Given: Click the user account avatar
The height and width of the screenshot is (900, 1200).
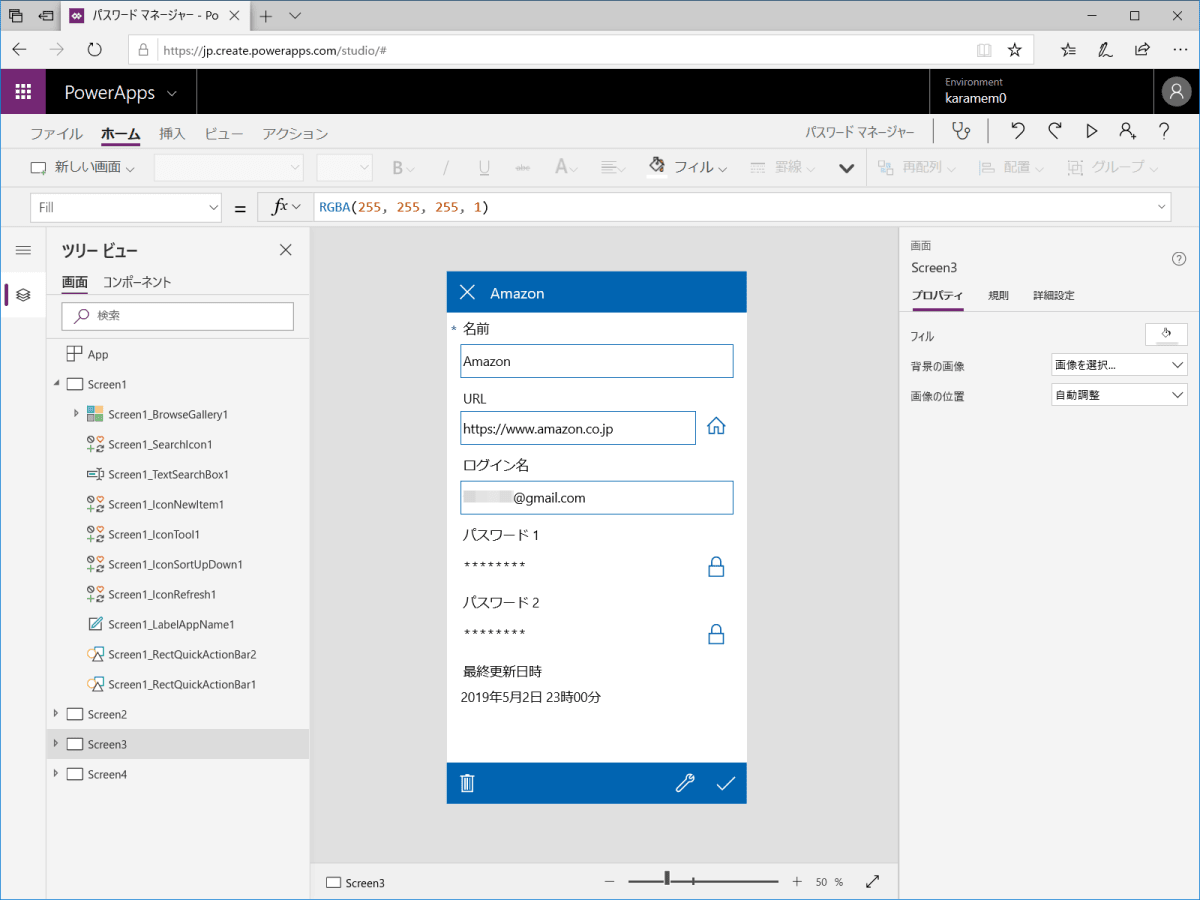Looking at the screenshot, I should click(x=1175, y=92).
